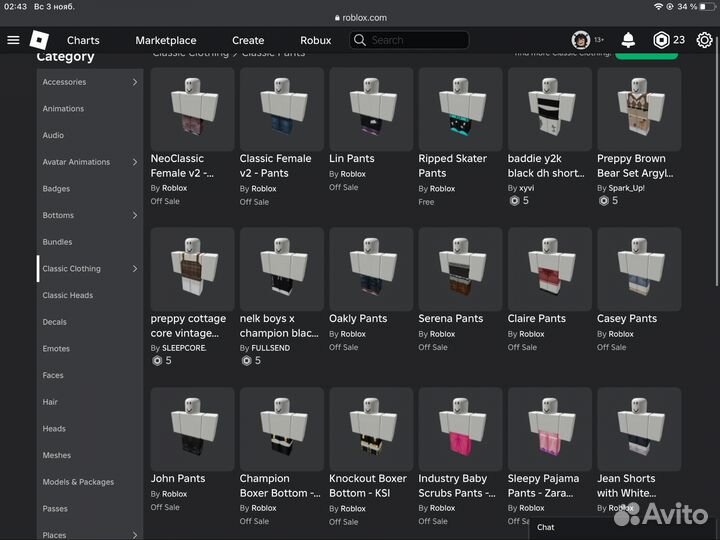Screen dimensions: 720x540
Task: Go to the Marketplace tab
Action: [166, 40]
